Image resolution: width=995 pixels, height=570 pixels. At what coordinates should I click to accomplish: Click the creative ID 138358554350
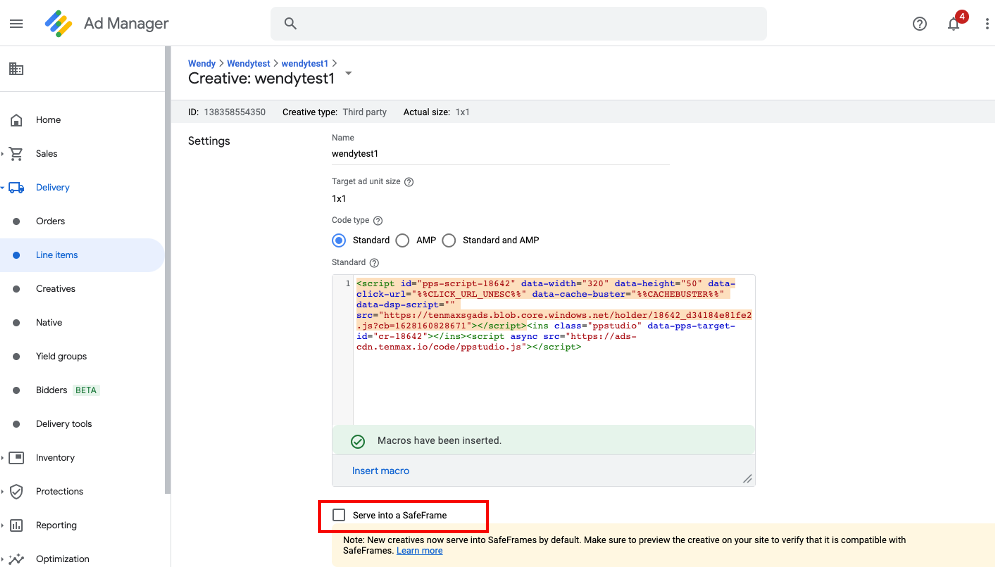[234, 112]
